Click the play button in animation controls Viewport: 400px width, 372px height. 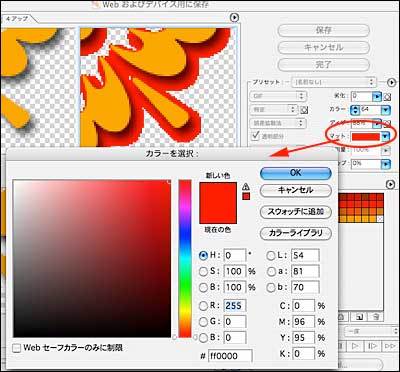[x=355, y=346]
